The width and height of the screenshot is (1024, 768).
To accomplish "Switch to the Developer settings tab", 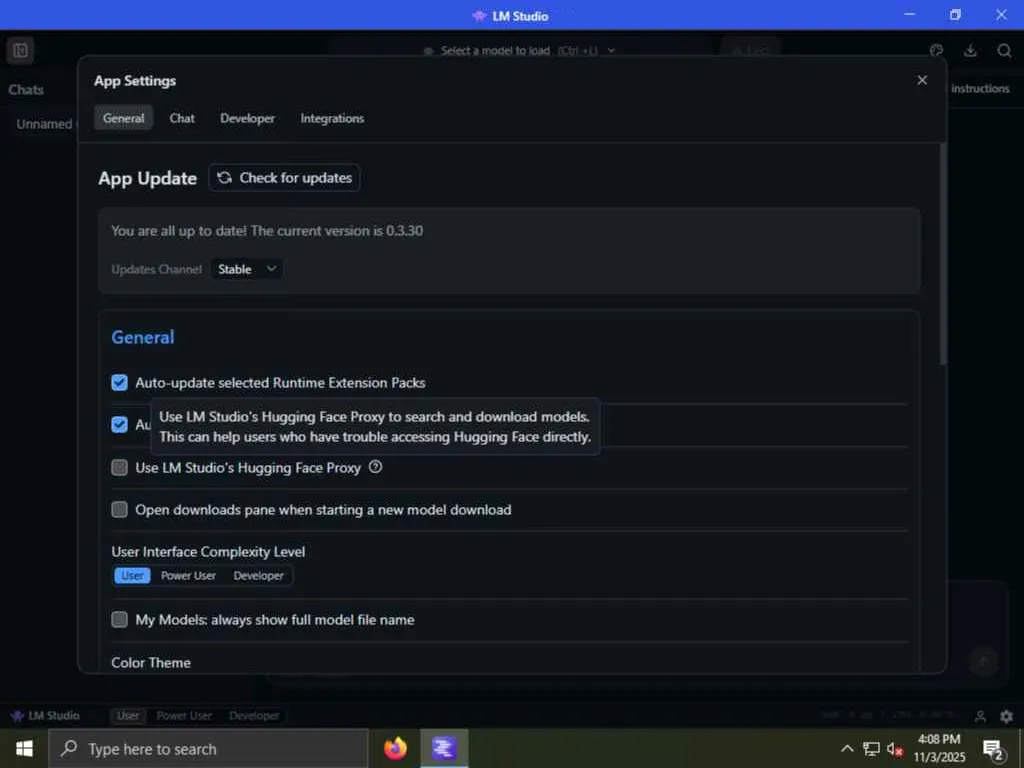I will [x=248, y=118].
